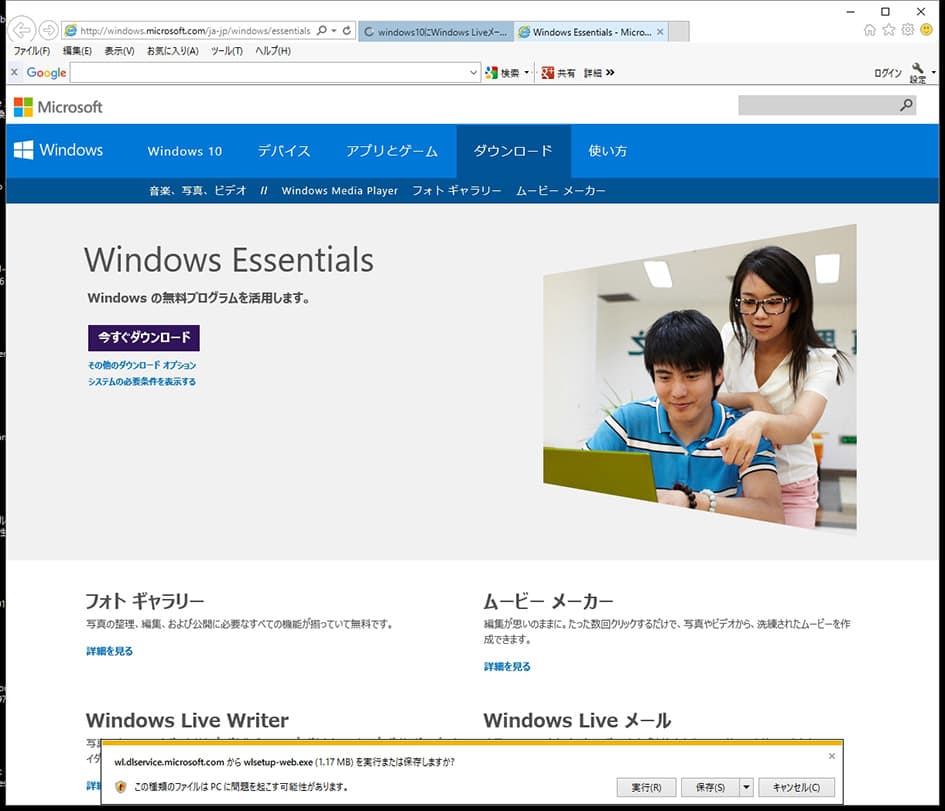Open the お気に入り(A) menu
This screenshot has height=811, width=945.
172,51
